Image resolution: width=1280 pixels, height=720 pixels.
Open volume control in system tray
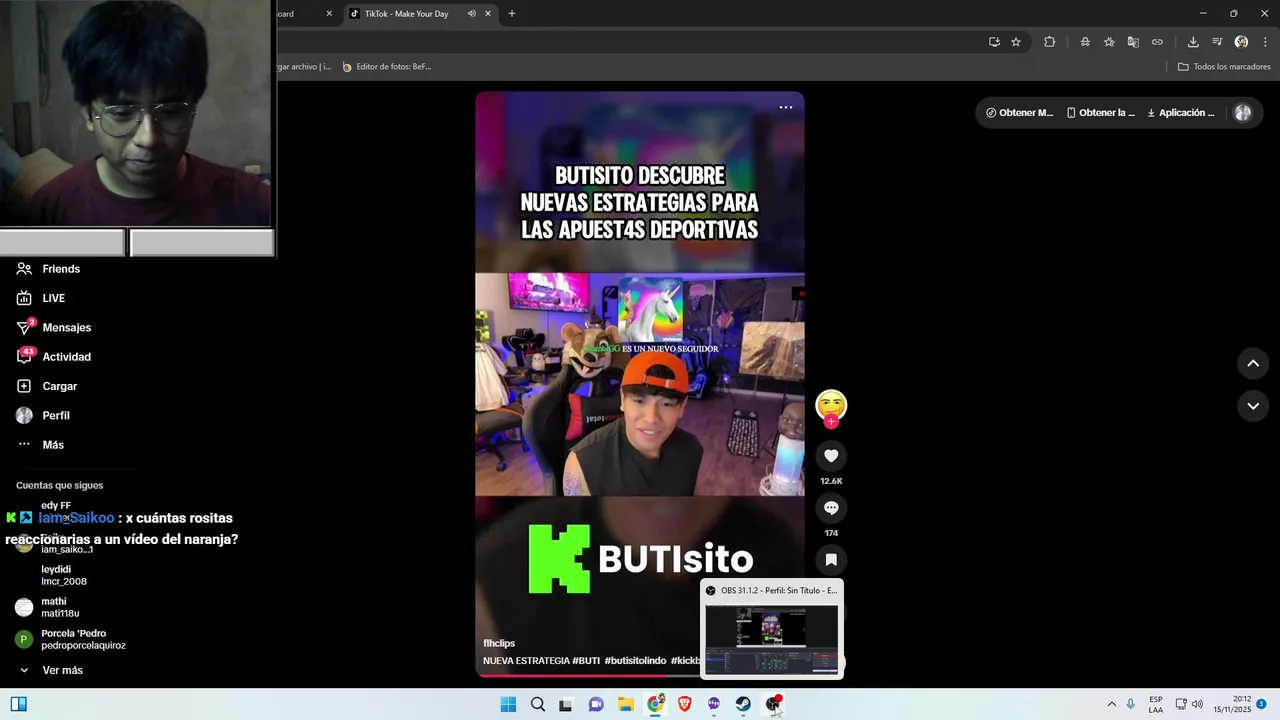point(1197,704)
